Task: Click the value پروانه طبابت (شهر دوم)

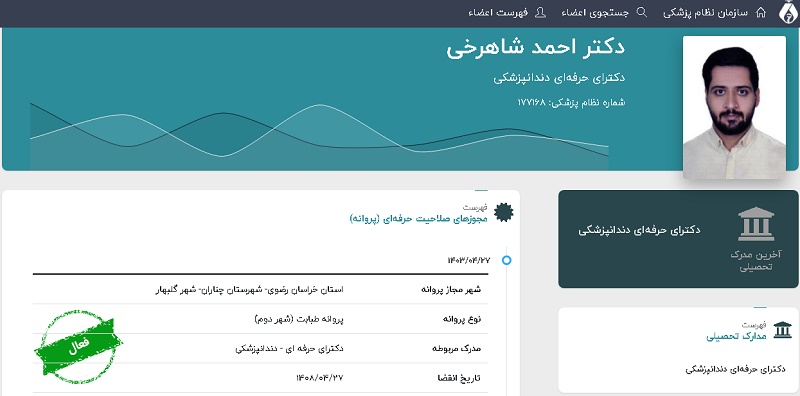Action: coord(298,319)
